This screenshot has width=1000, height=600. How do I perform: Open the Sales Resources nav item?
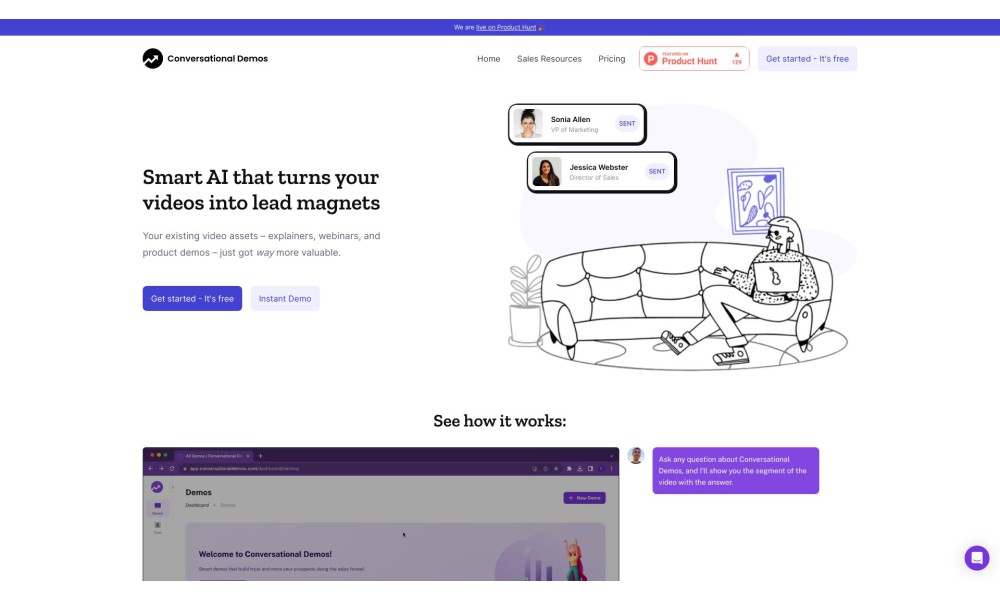coord(549,59)
